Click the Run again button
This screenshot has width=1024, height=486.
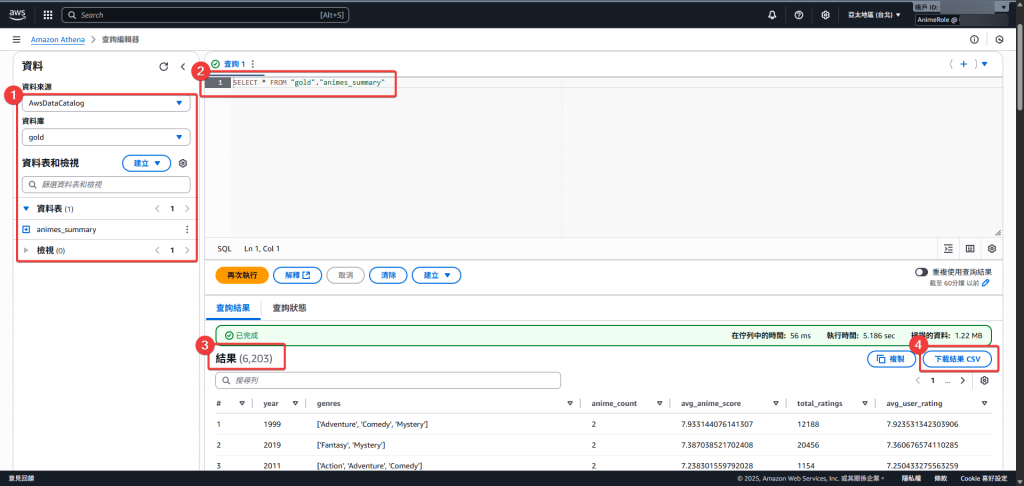pos(242,275)
